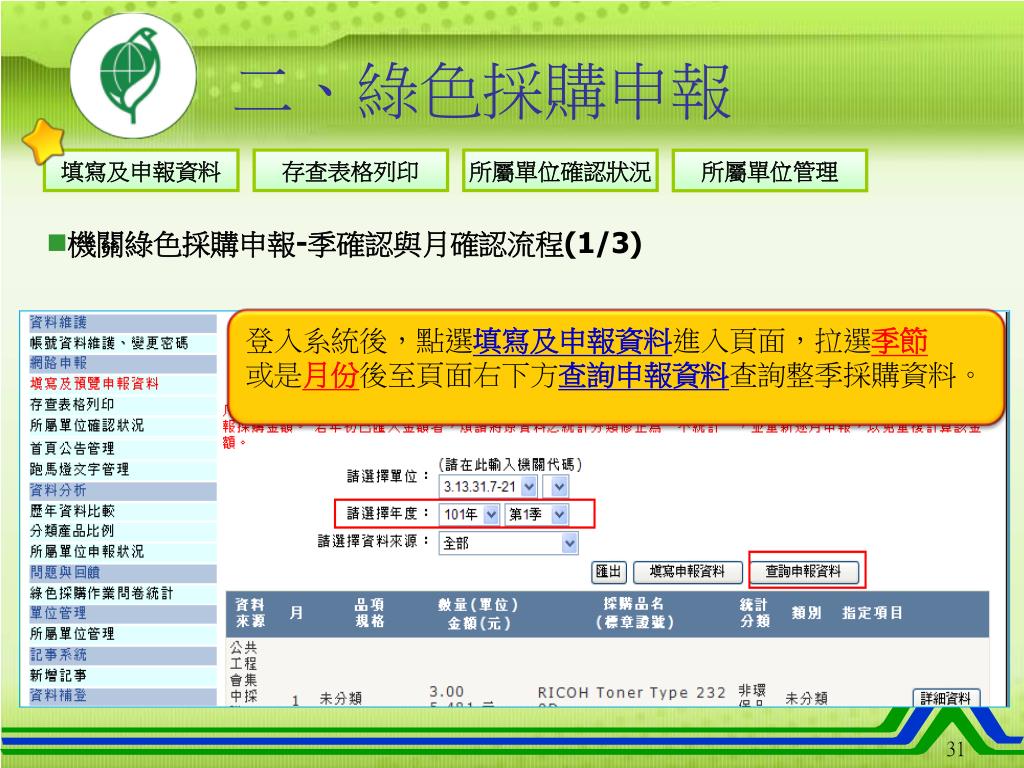Viewport: 1024px width, 768px height.
Task: Click the 指定項目 column header
Action: (872, 613)
